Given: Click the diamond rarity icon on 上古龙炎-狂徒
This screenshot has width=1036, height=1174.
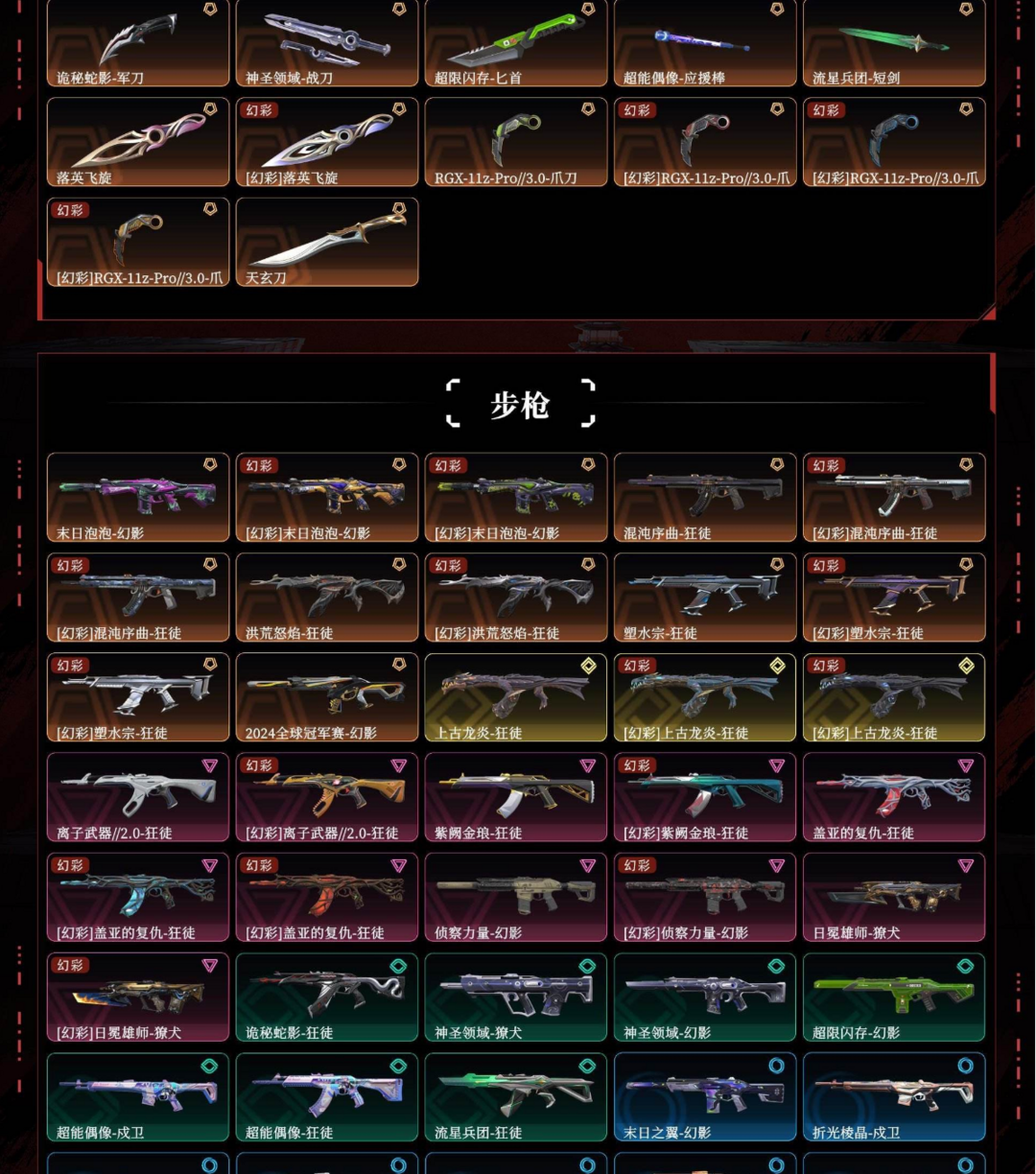Looking at the screenshot, I should point(588,665).
